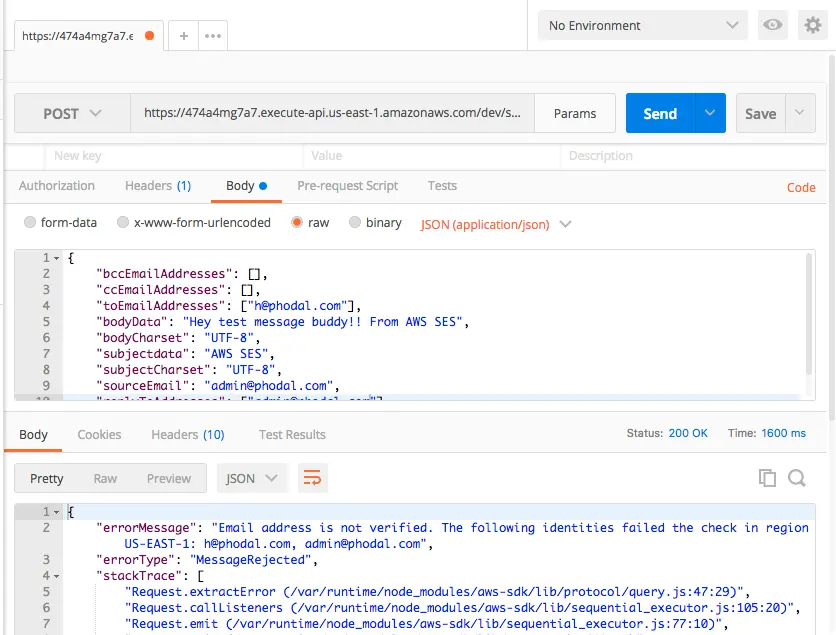This screenshot has width=836, height=635.
Task: Open Test Results tab
Action: pyautogui.click(x=292, y=435)
